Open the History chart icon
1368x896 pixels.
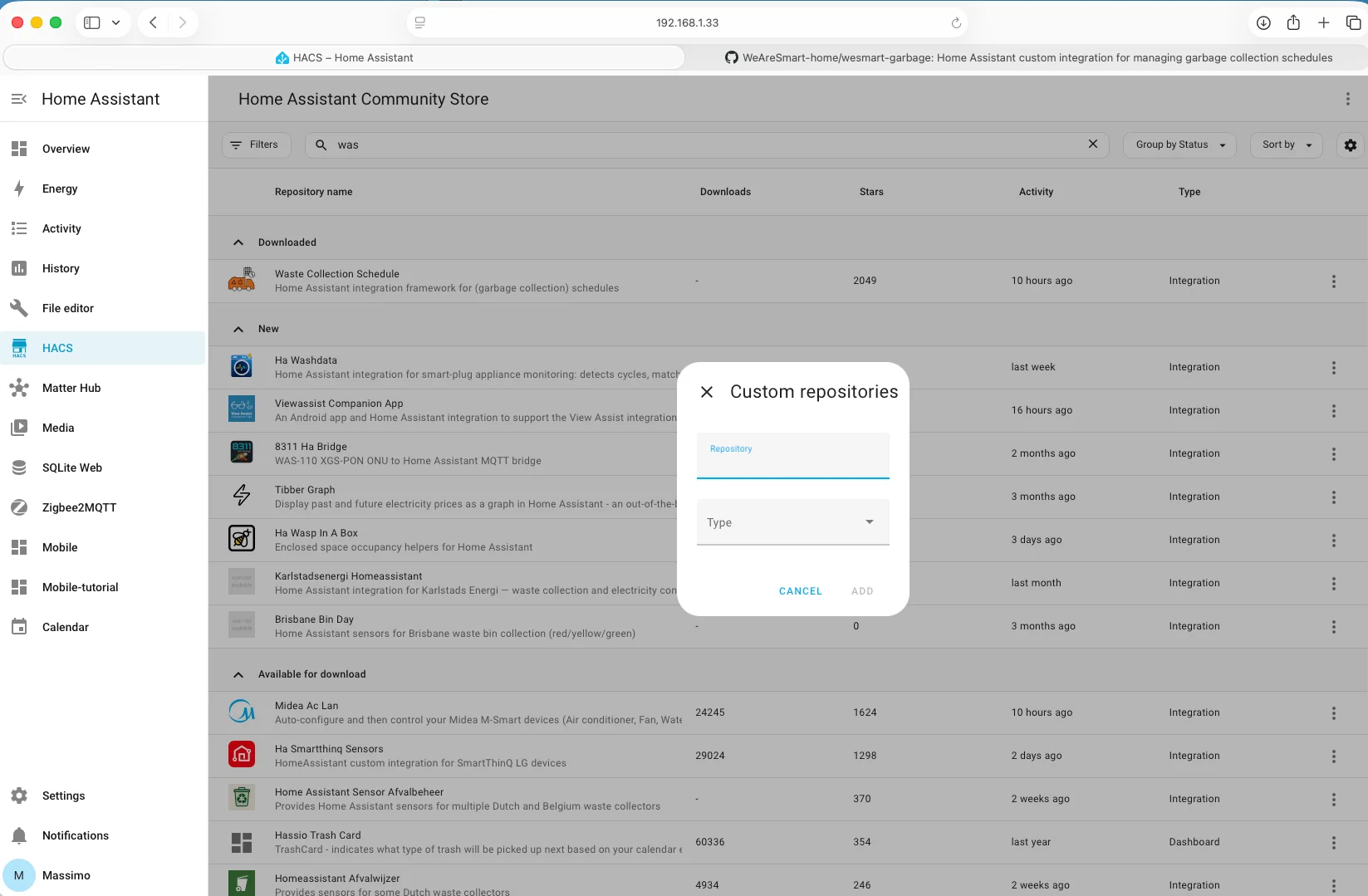coord(19,268)
